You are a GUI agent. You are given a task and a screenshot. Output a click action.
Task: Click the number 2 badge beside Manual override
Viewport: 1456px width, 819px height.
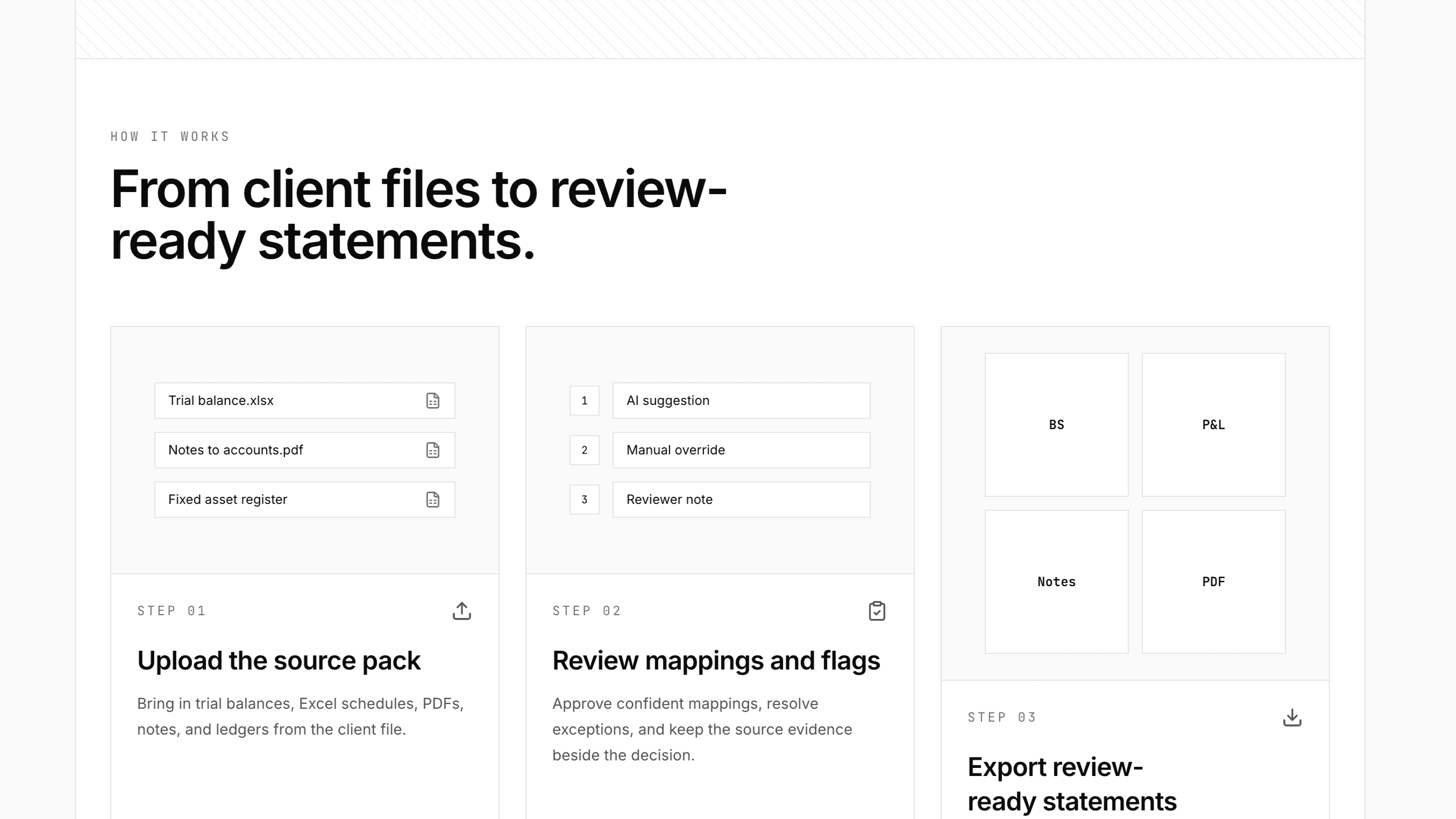coord(585,450)
